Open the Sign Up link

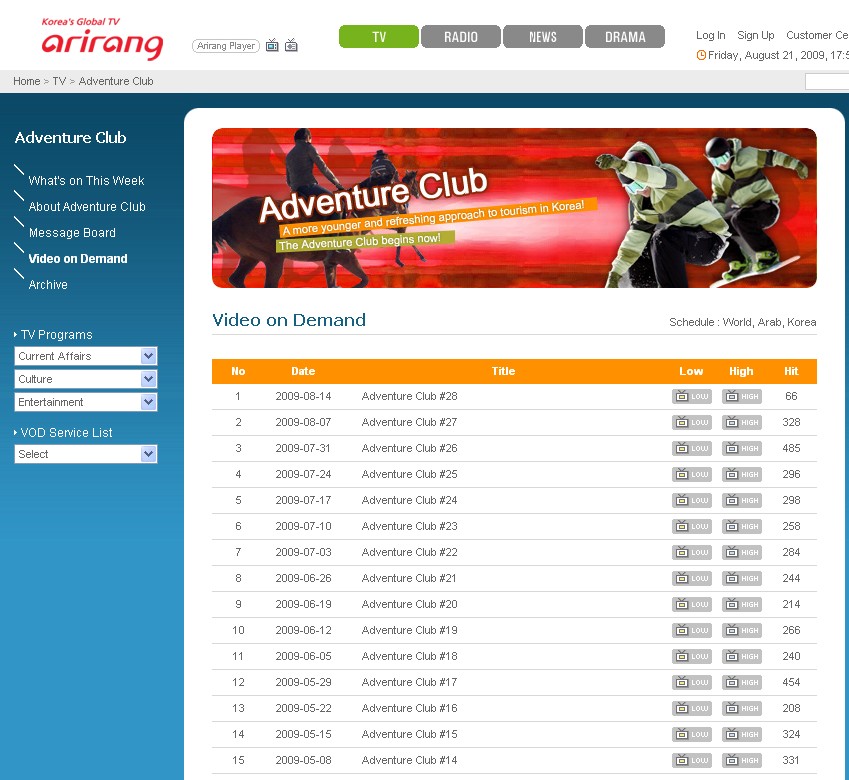(755, 35)
